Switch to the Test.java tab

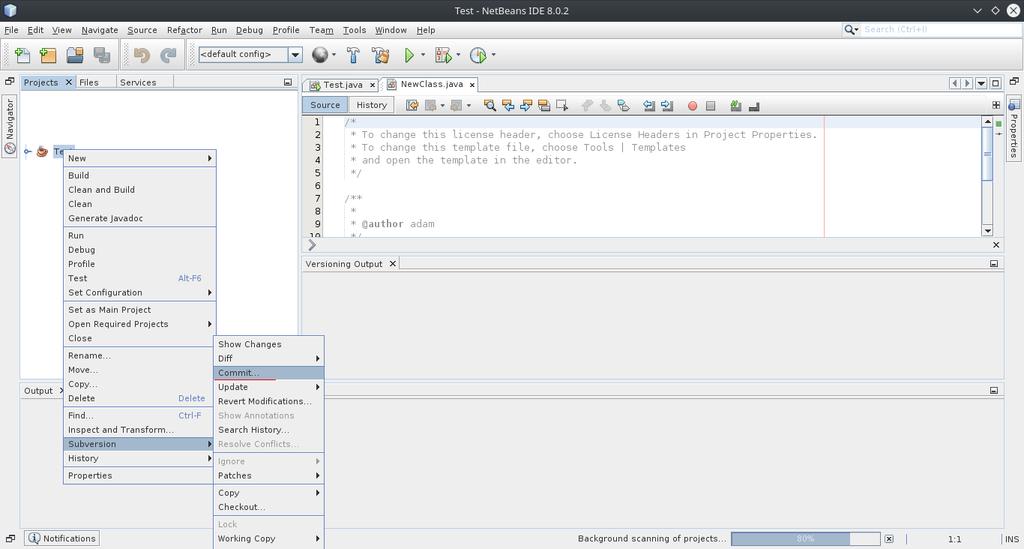click(x=342, y=85)
